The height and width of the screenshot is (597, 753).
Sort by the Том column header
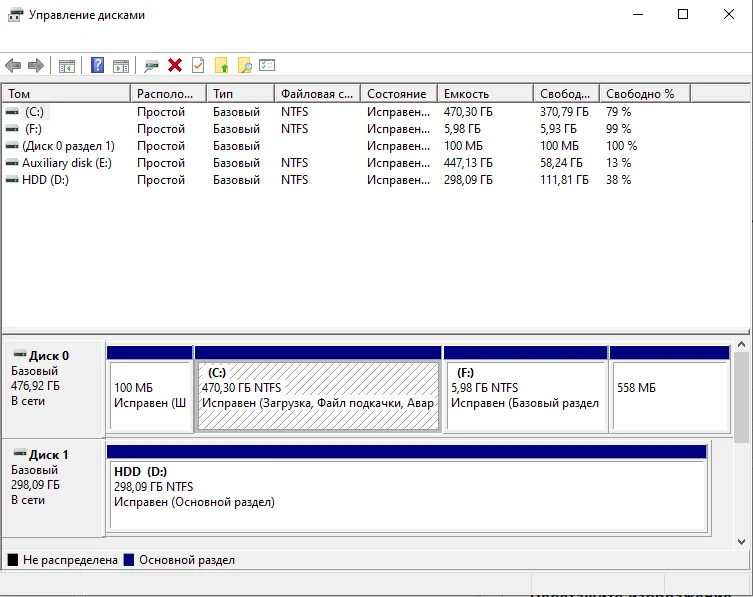click(x=66, y=94)
